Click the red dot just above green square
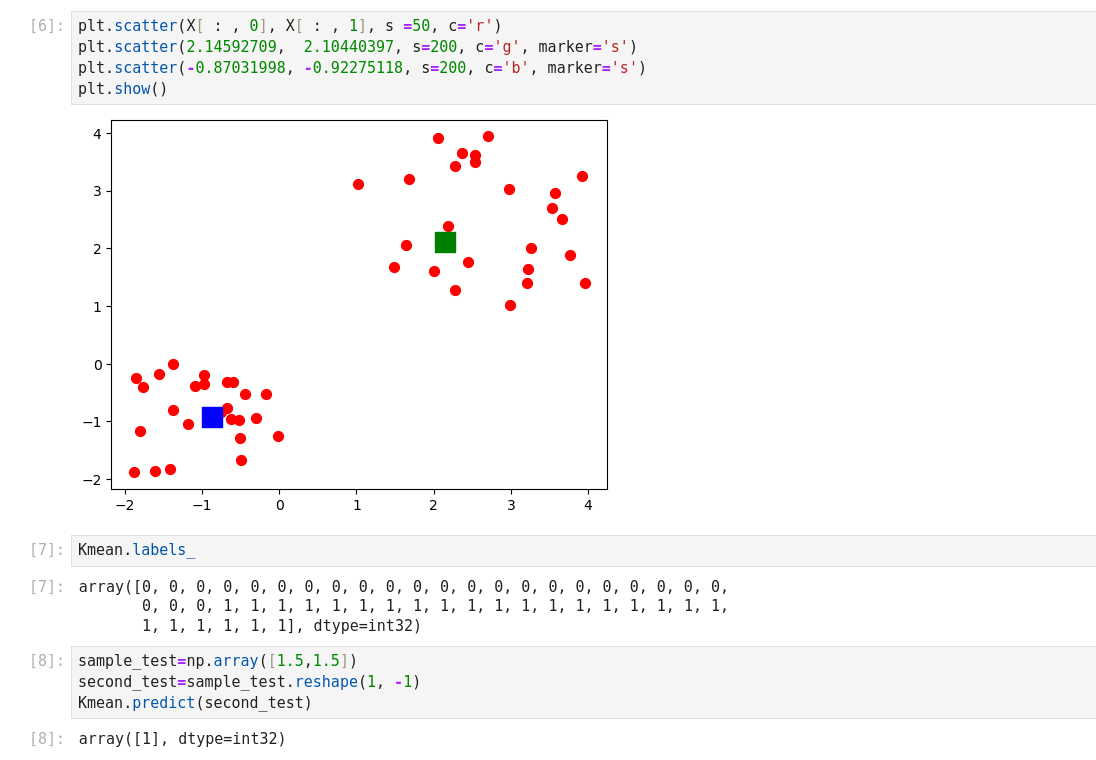The height and width of the screenshot is (760, 1096). point(448,227)
